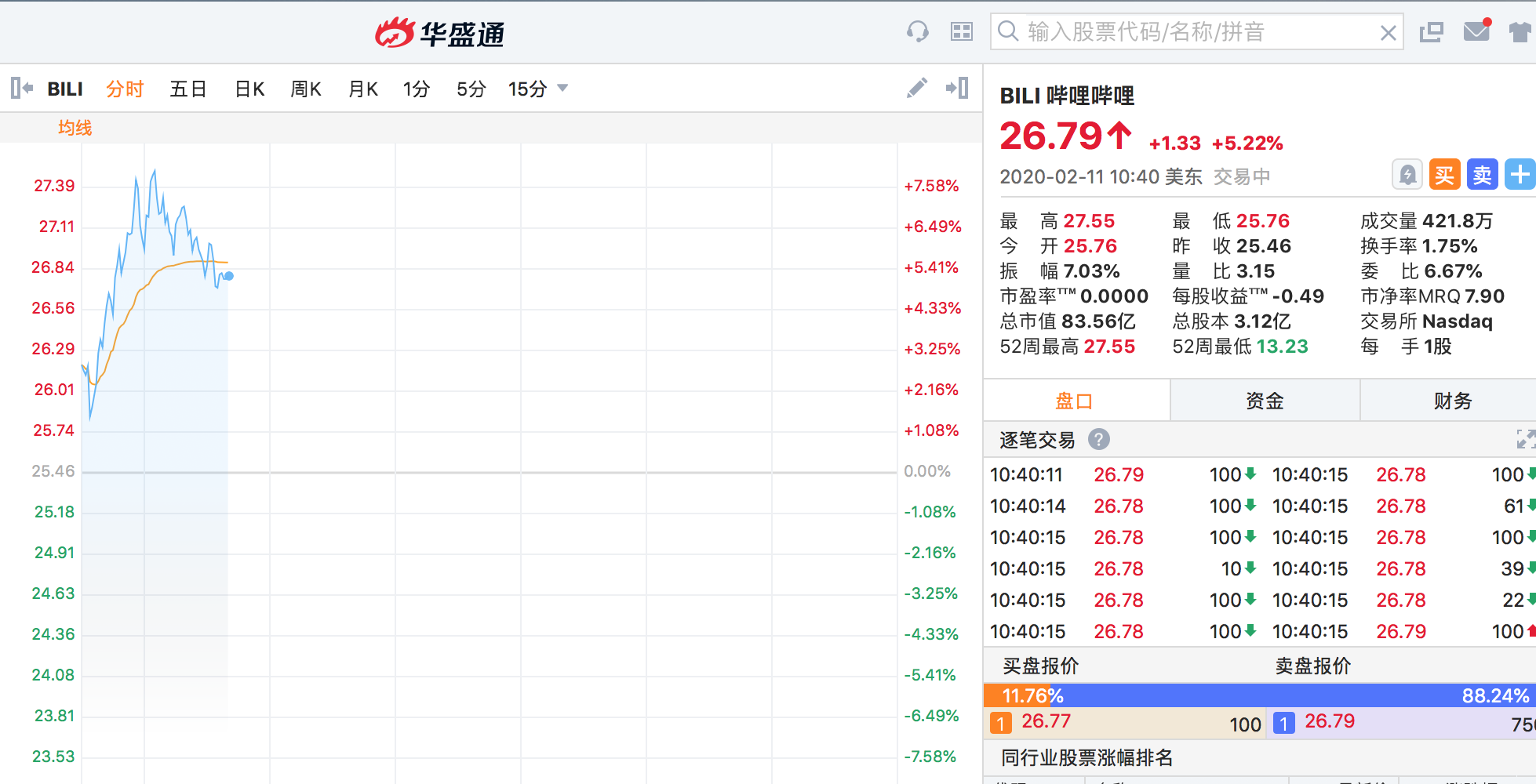Toggle the 均线 moving average line
Image resolution: width=1536 pixels, height=784 pixels.
[x=75, y=128]
